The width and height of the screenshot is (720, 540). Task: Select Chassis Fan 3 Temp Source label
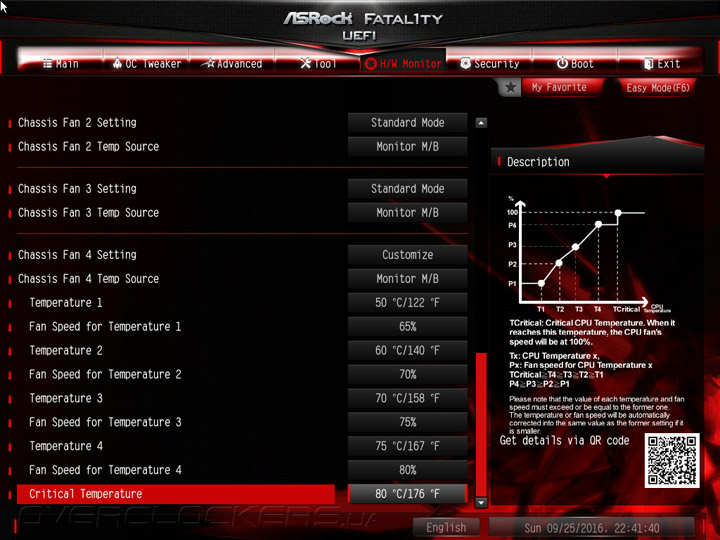[88, 213]
